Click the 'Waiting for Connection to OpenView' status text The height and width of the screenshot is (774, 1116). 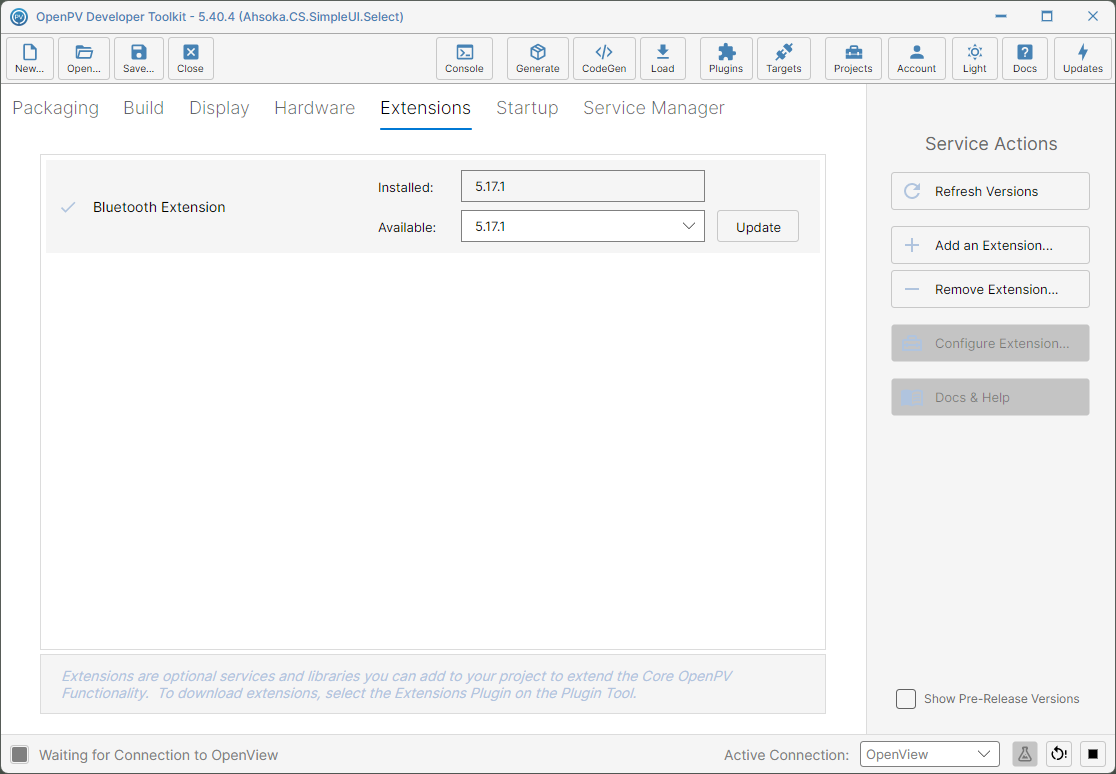pyautogui.click(x=159, y=755)
